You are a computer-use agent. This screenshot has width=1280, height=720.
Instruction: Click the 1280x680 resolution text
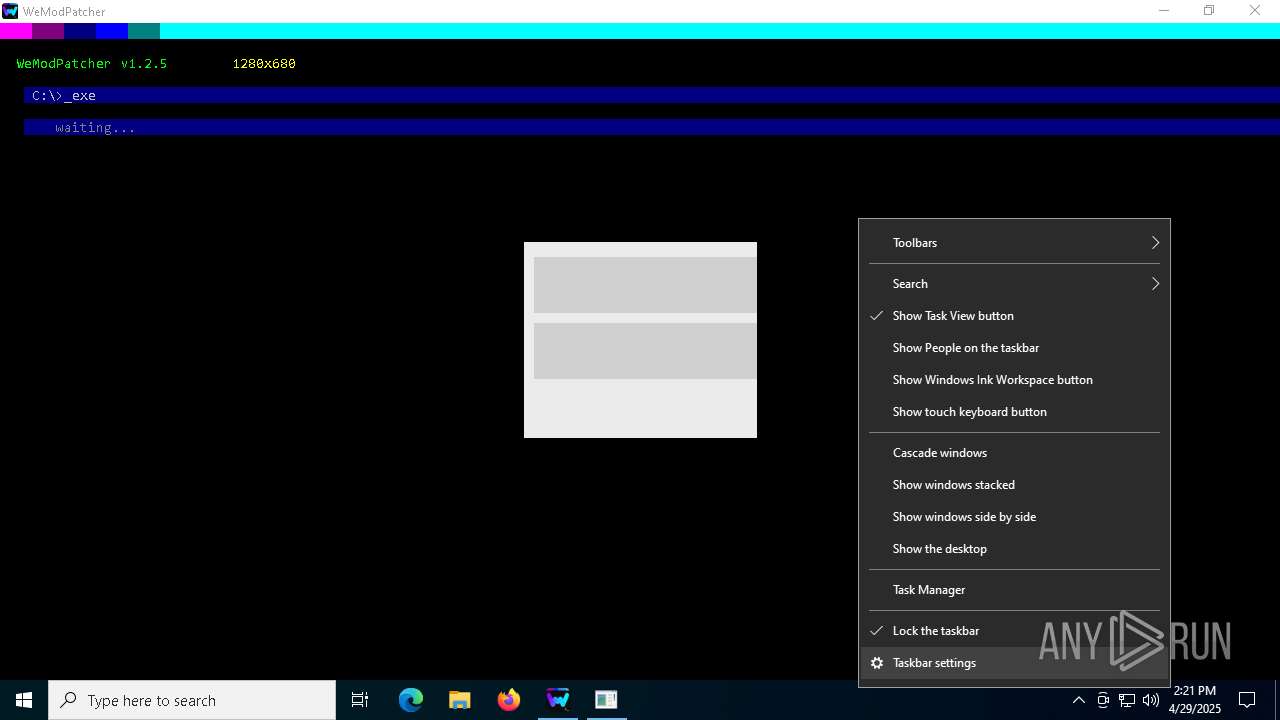(x=264, y=64)
